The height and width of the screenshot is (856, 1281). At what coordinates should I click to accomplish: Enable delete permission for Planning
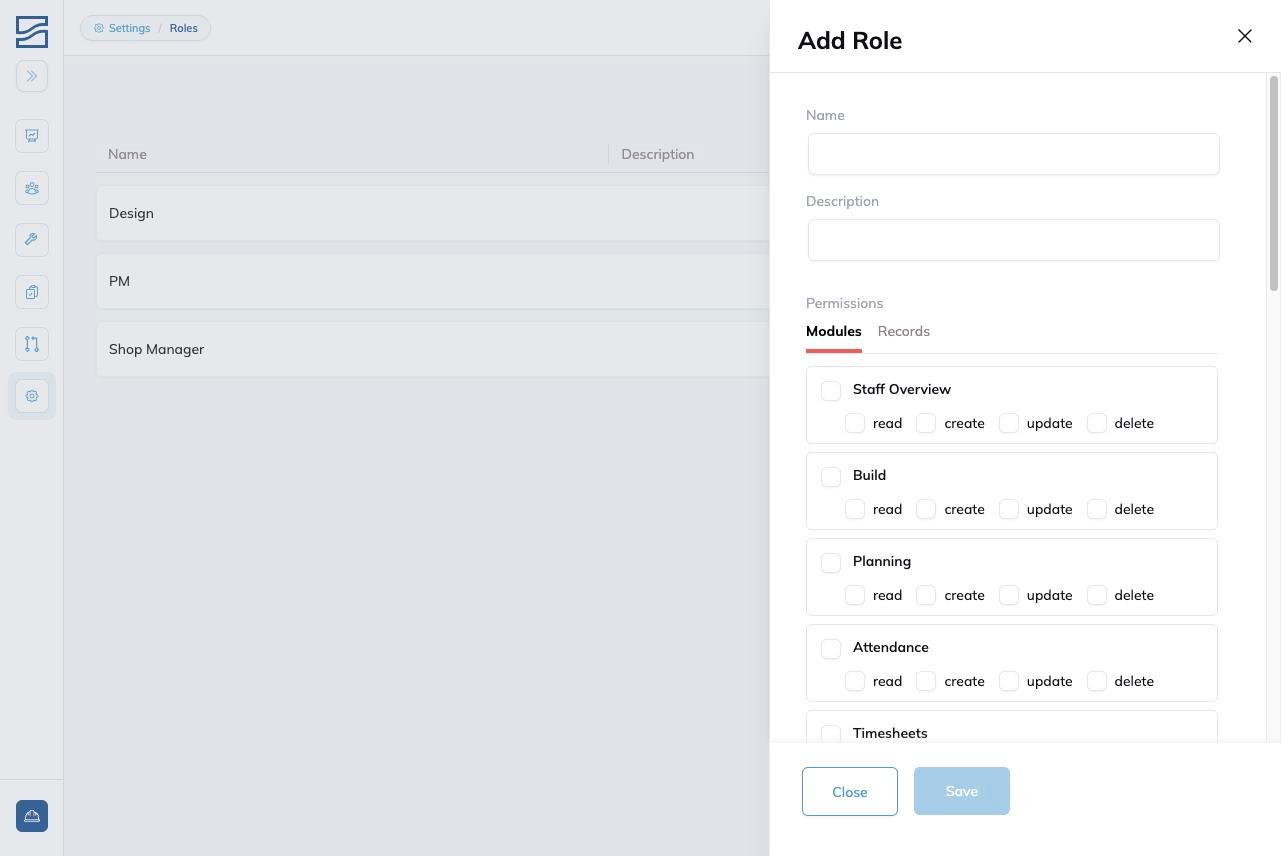1097,595
